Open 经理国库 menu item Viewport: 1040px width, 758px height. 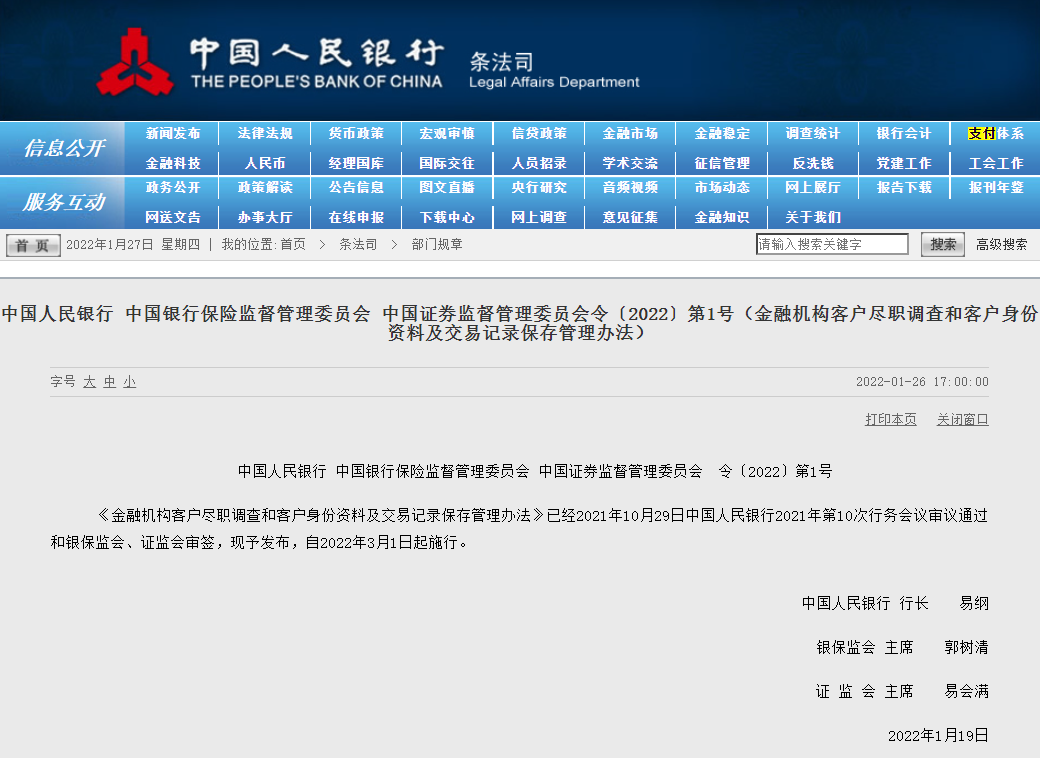pyautogui.click(x=356, y=163)
